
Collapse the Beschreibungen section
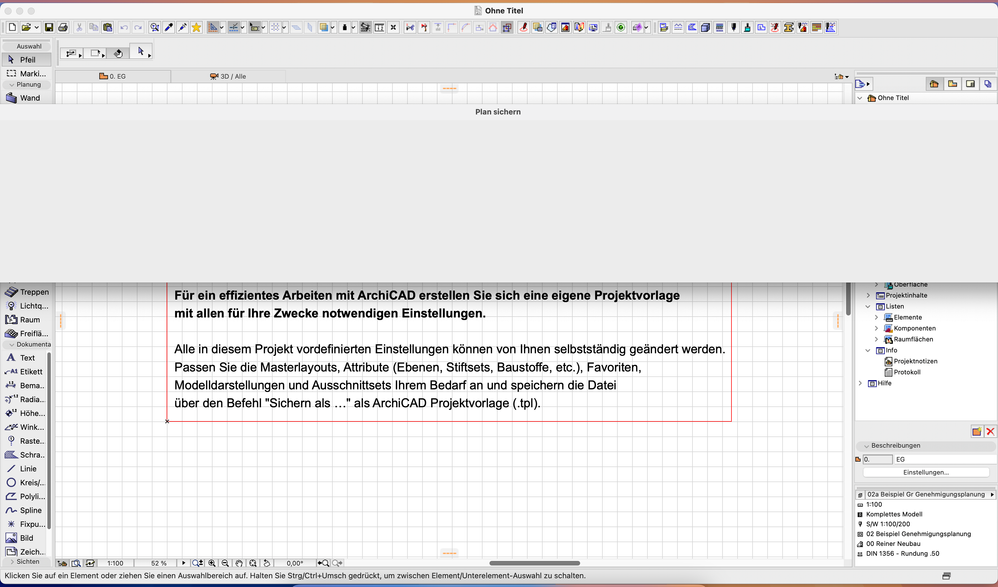click(x=866, y=446)
